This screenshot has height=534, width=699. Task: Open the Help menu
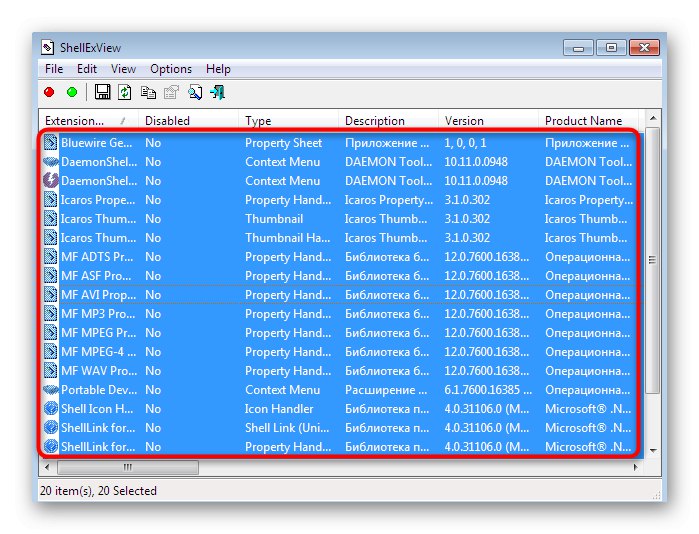[x=218, y=69]
